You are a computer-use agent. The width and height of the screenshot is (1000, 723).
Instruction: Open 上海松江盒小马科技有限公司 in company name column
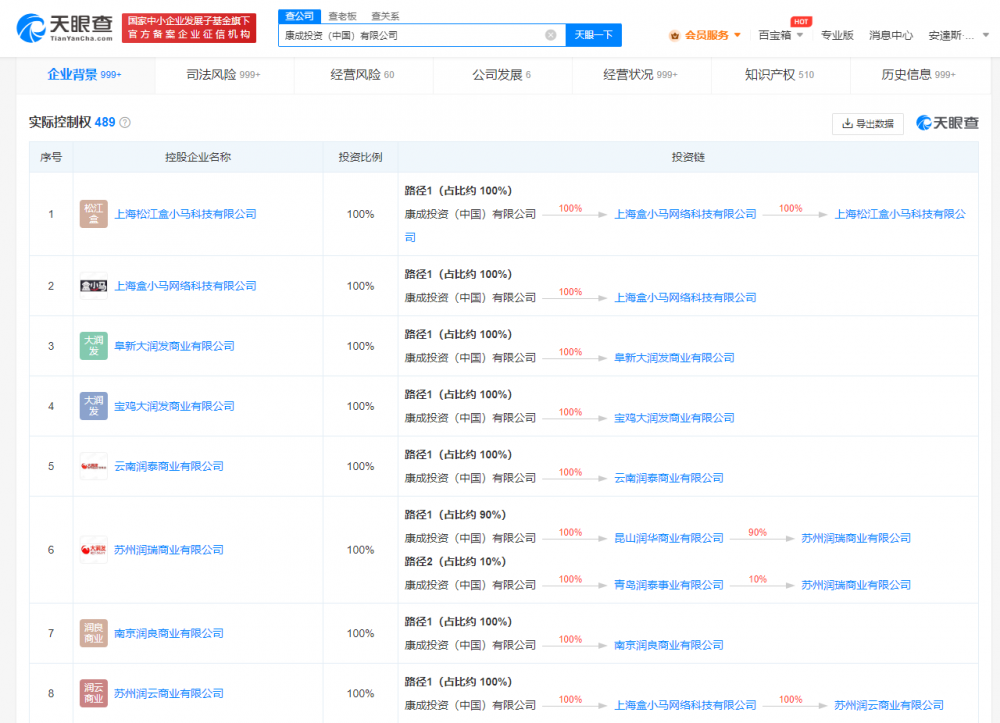tap(185, 214)
